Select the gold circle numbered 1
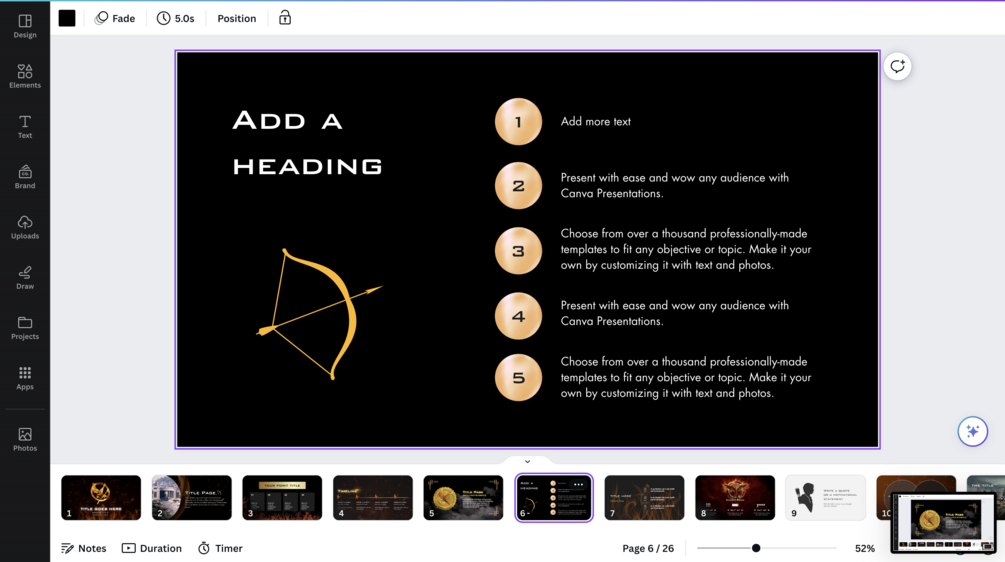Screen dimensions: 1005x562 519,121
